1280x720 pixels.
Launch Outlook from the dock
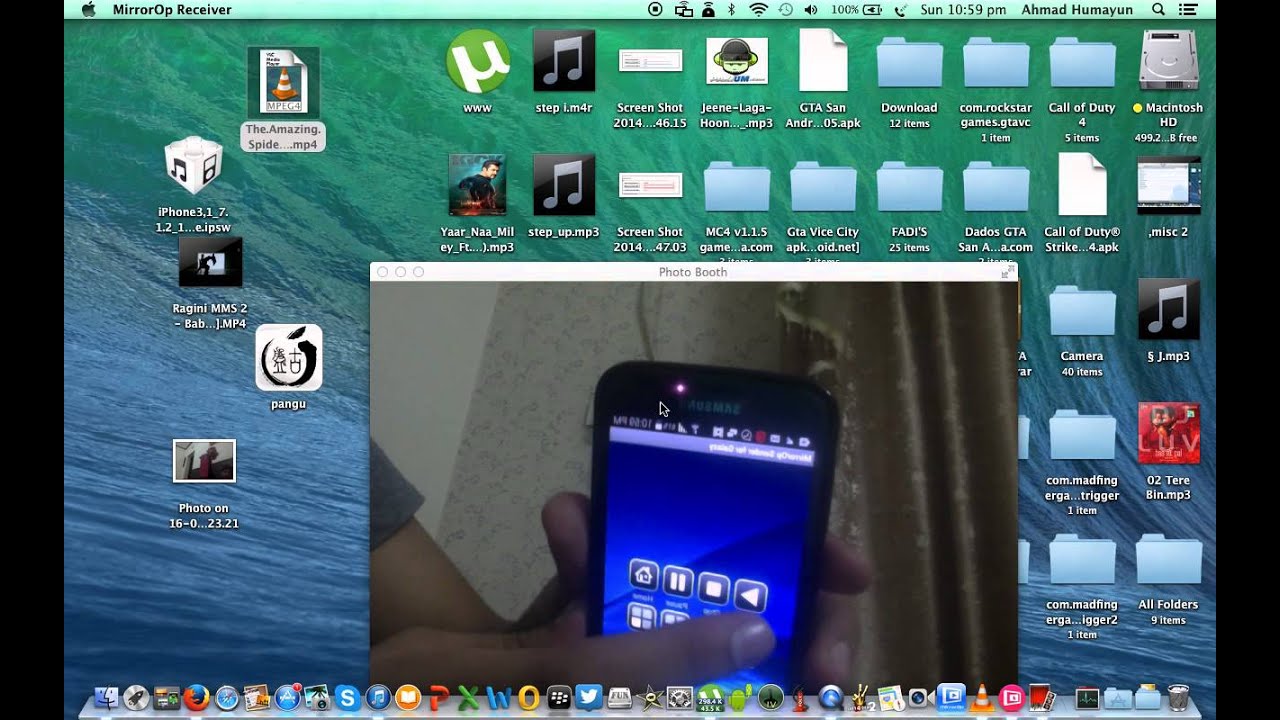tap(528, 698)
